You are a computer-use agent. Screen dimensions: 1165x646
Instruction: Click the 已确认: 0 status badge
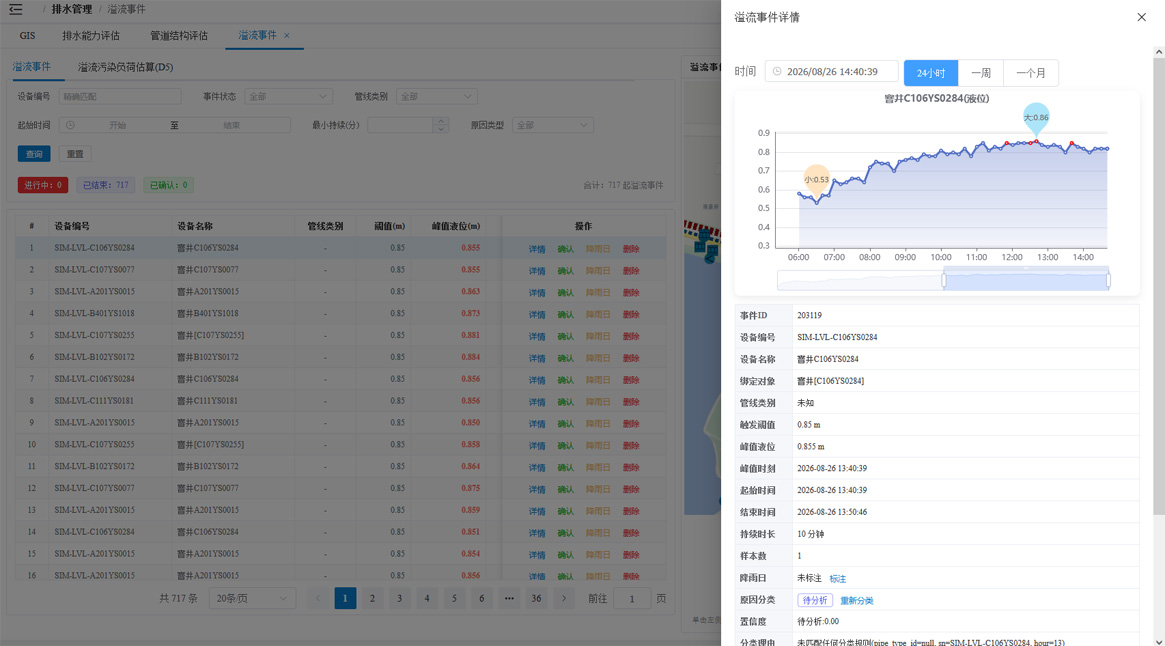169,185
